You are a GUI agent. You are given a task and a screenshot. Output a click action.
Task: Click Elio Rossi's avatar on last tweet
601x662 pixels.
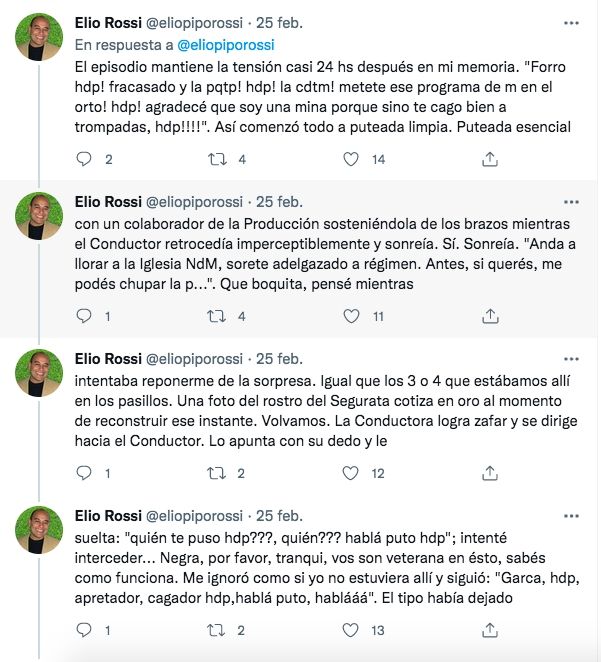pos(39,530)
